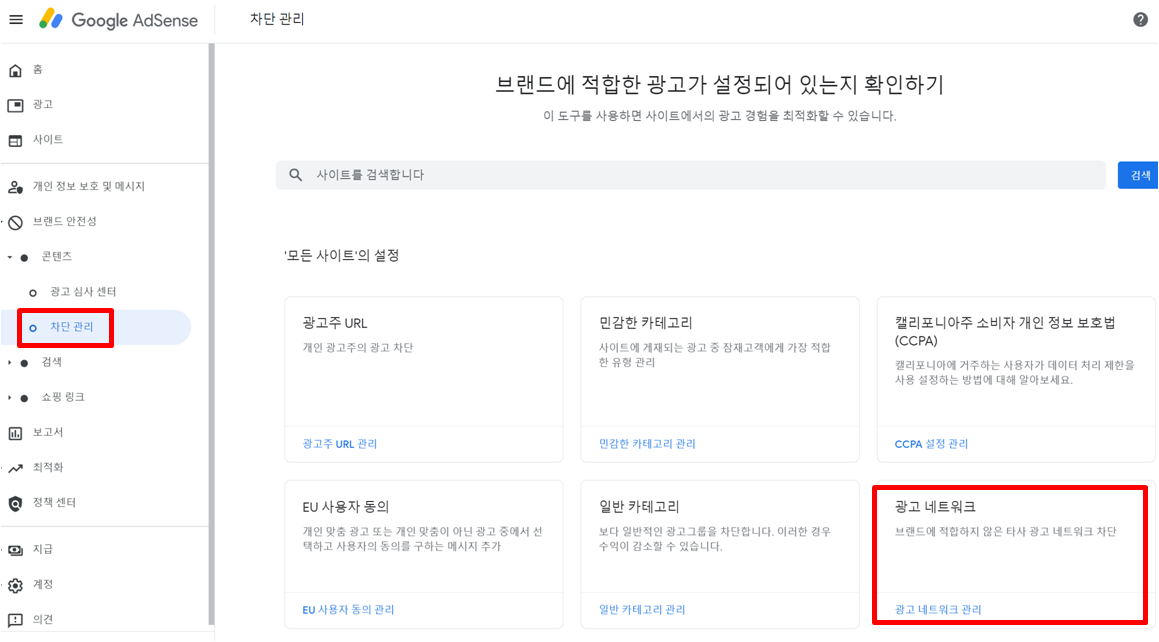This screenshot has height=642, width=1159.
Task: Click the 사이트 sidebar icon
Action: click(14, 139)
